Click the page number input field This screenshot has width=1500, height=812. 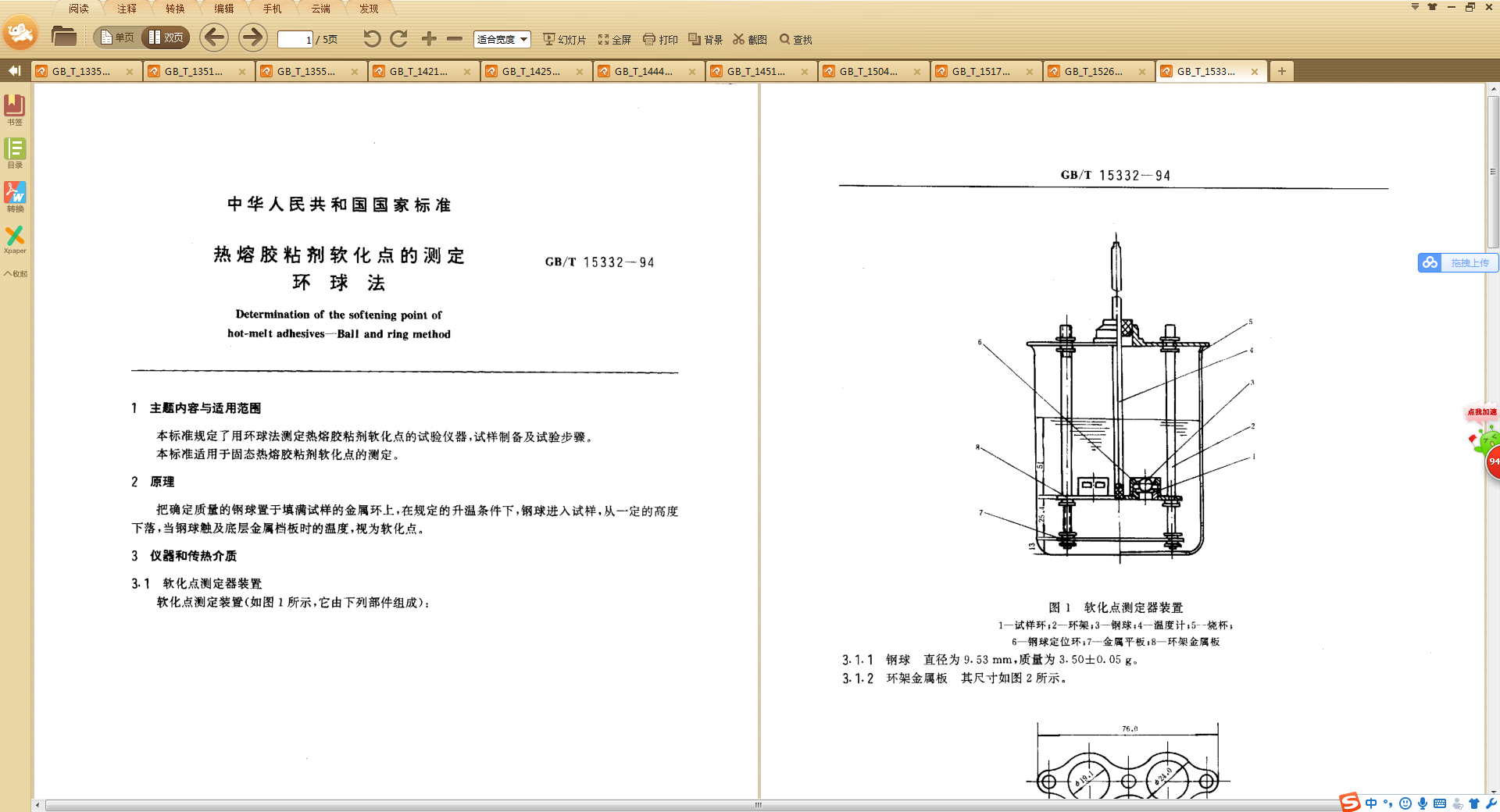[295, 39]
